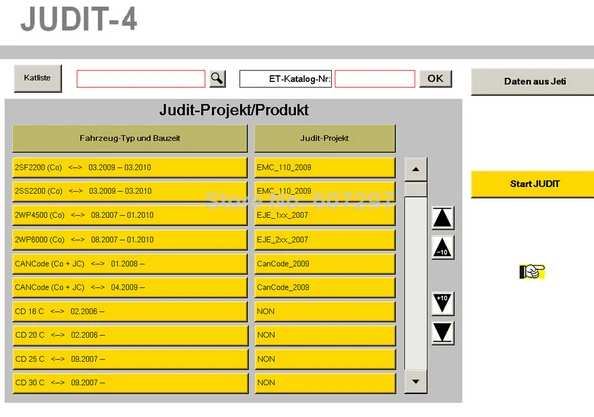
Task: Select CD 16 C vehicle row
Action: [x=130, y=311]
